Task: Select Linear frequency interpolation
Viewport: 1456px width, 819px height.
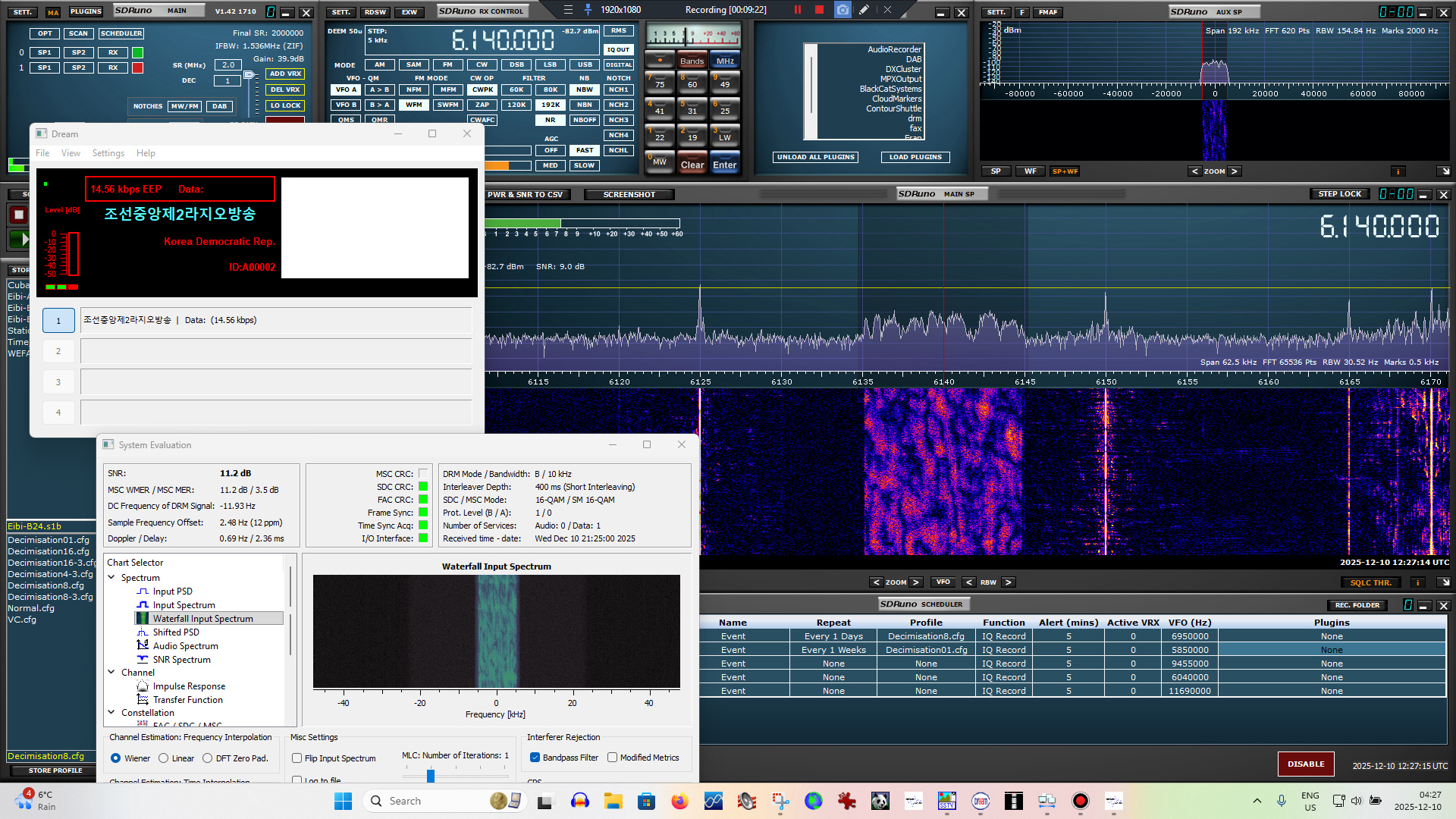Action: (164, 758)
